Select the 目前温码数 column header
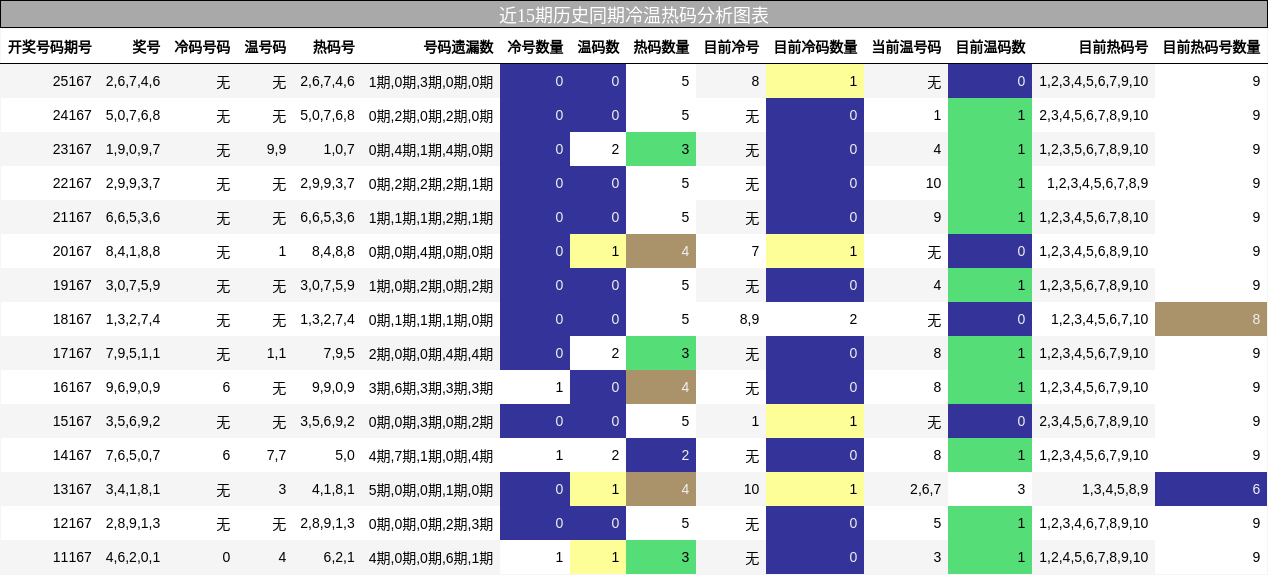Screen dimensions: 1268x575 [991, 47]
